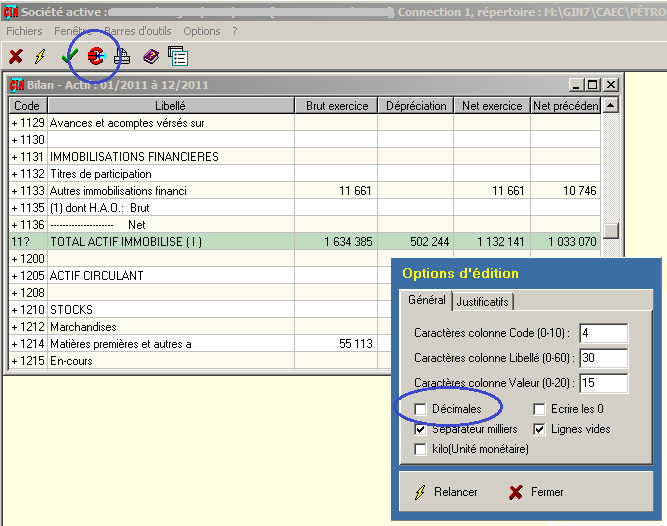Click the list window toolbar icon
Viewport: 667px width, 526px height.
[178, 56]
